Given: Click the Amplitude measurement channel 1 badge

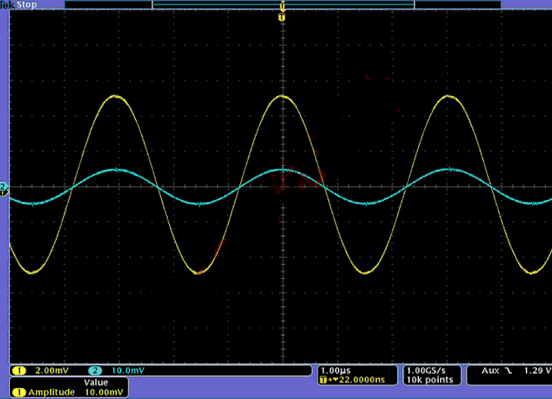Looking at the screenshot, I should point(19,392).
